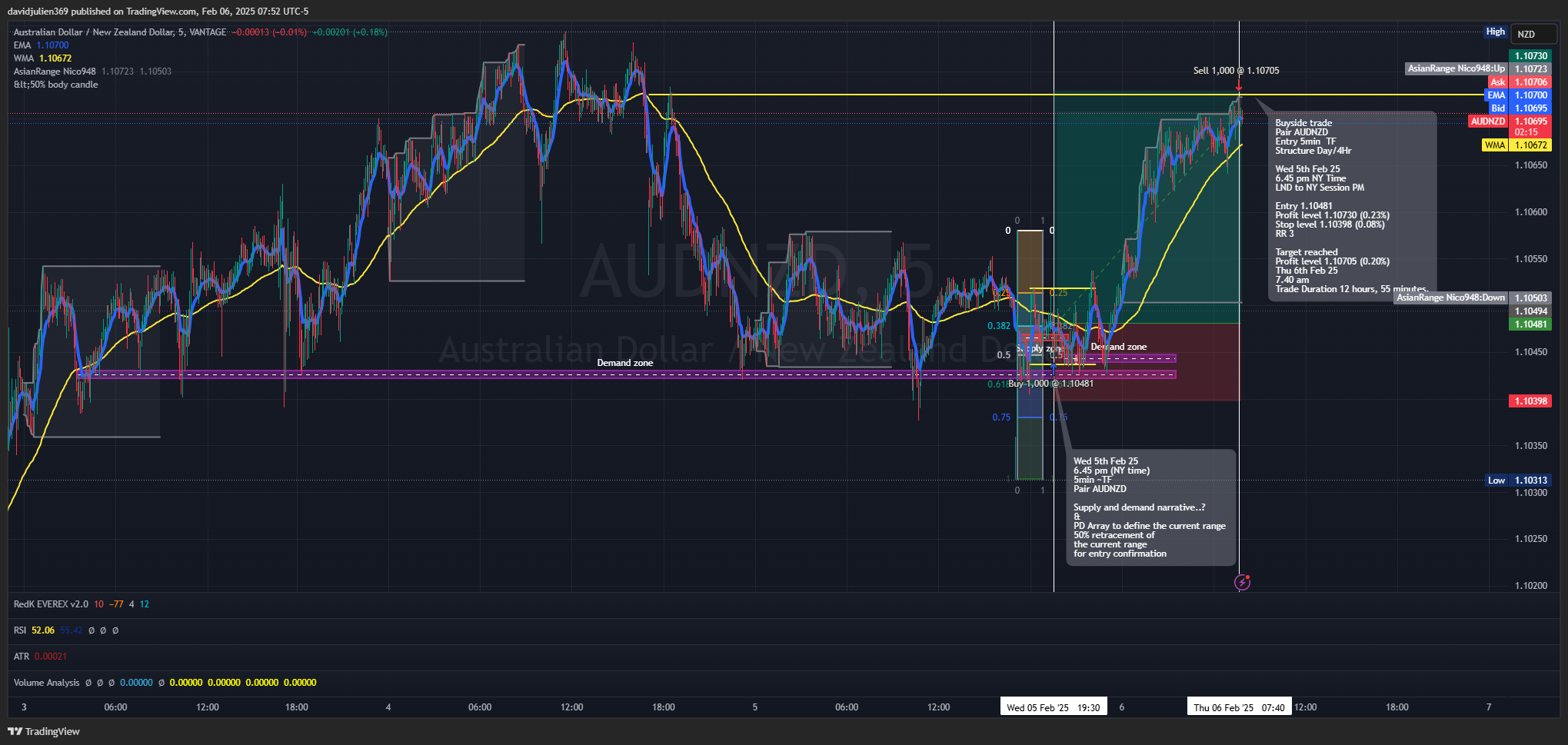This screenshot has width=1568, height=745.
Task: Select the 50% body candle legend entry
Action: 55,85
